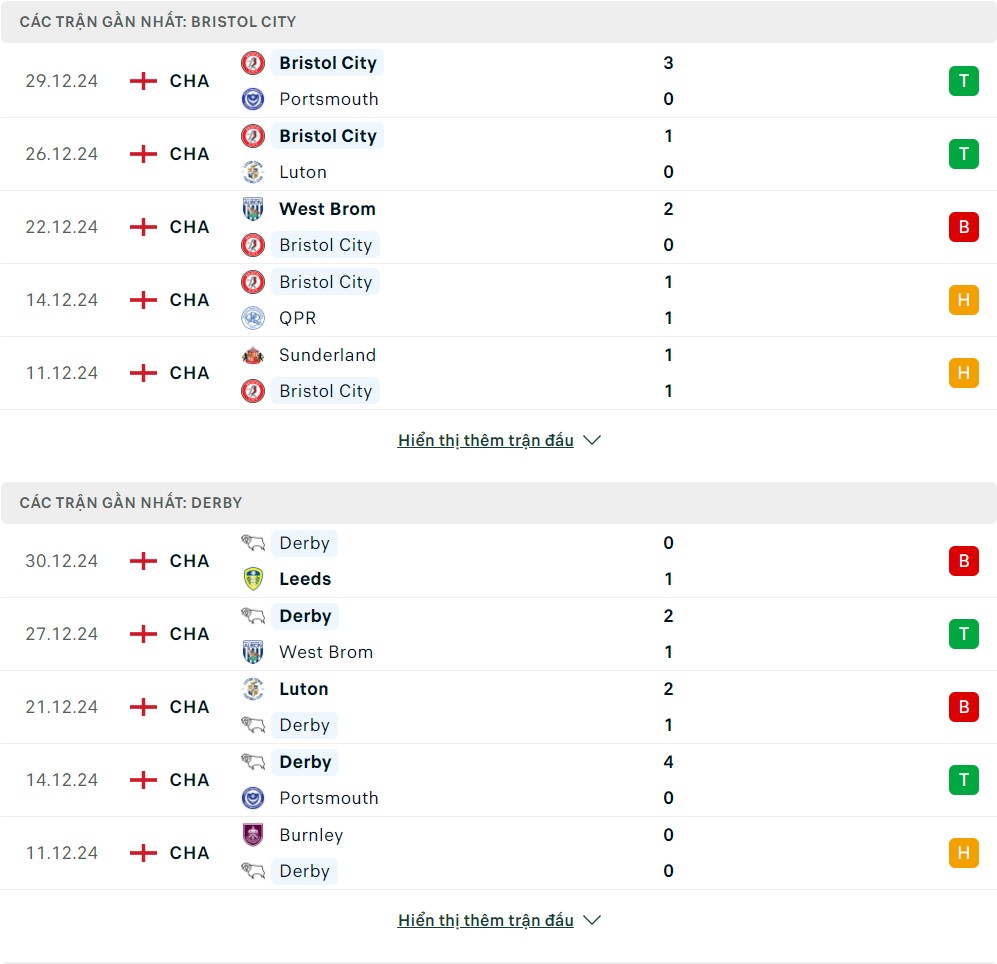The image size is (997, 964).
Task: Click West Brom crest in 22.12.24 match
Action: pos(253,209)
